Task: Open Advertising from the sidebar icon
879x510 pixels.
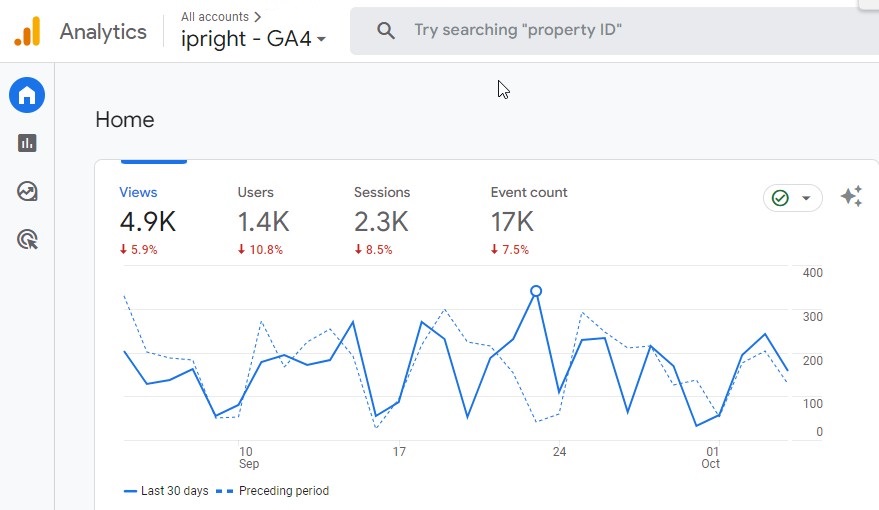Action: pyautogui.click(x=27, y=239)
